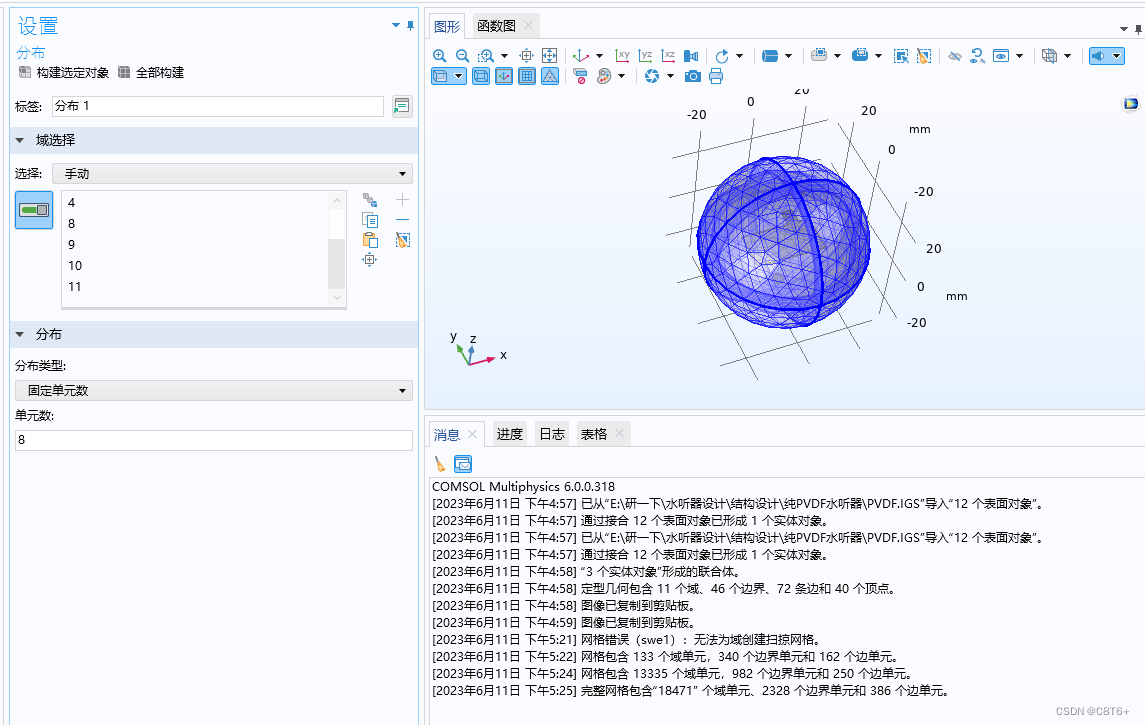The width and height of the screenshot is (1145, 725).
Task: Remove from selection with minus icon
Action: pyautogui.click(x=402, y=220)
